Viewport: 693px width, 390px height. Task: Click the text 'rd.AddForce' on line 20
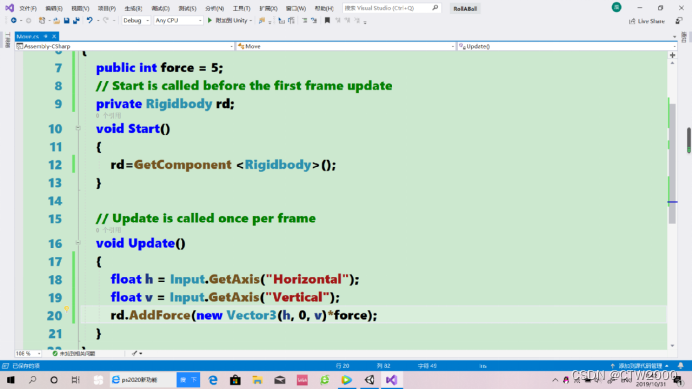coord(150,315)
